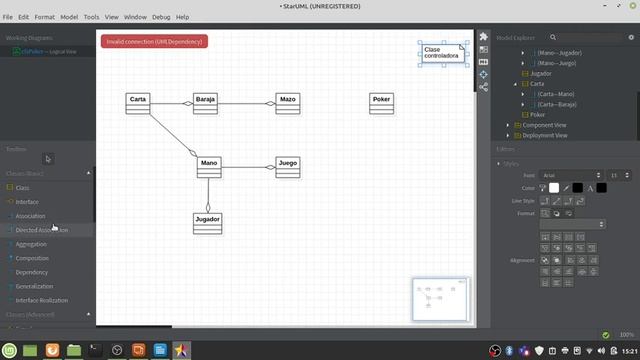Collapse the Classes (Advanced) toolbox section
The image size is (640, 360).
pos(89,314)
